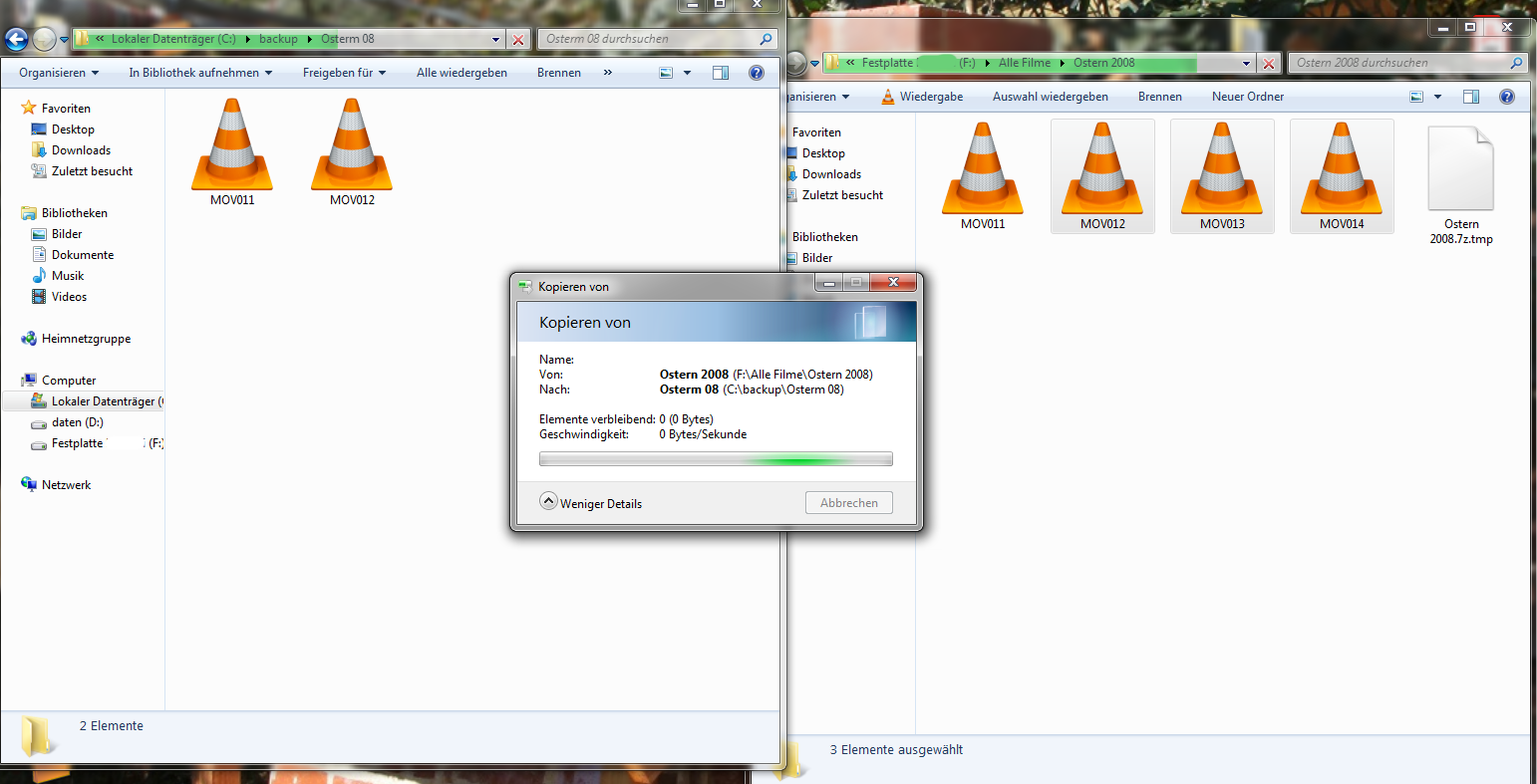Image resolution: width=1537 pixels, height=784 pixels.
Task: Collapse details with 'Weniger Details'
Action: [x=592, y=503]
